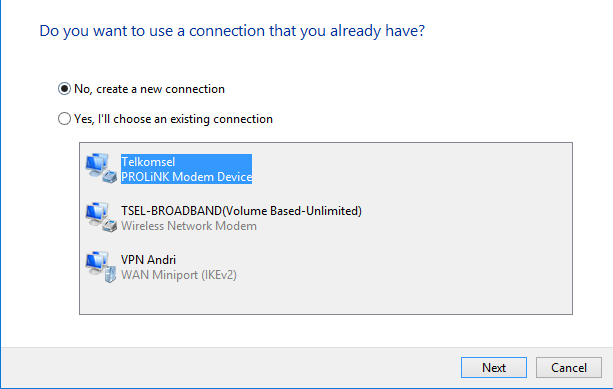
Task: Cancel the connection wizard
Action: (x=569, y=367)
